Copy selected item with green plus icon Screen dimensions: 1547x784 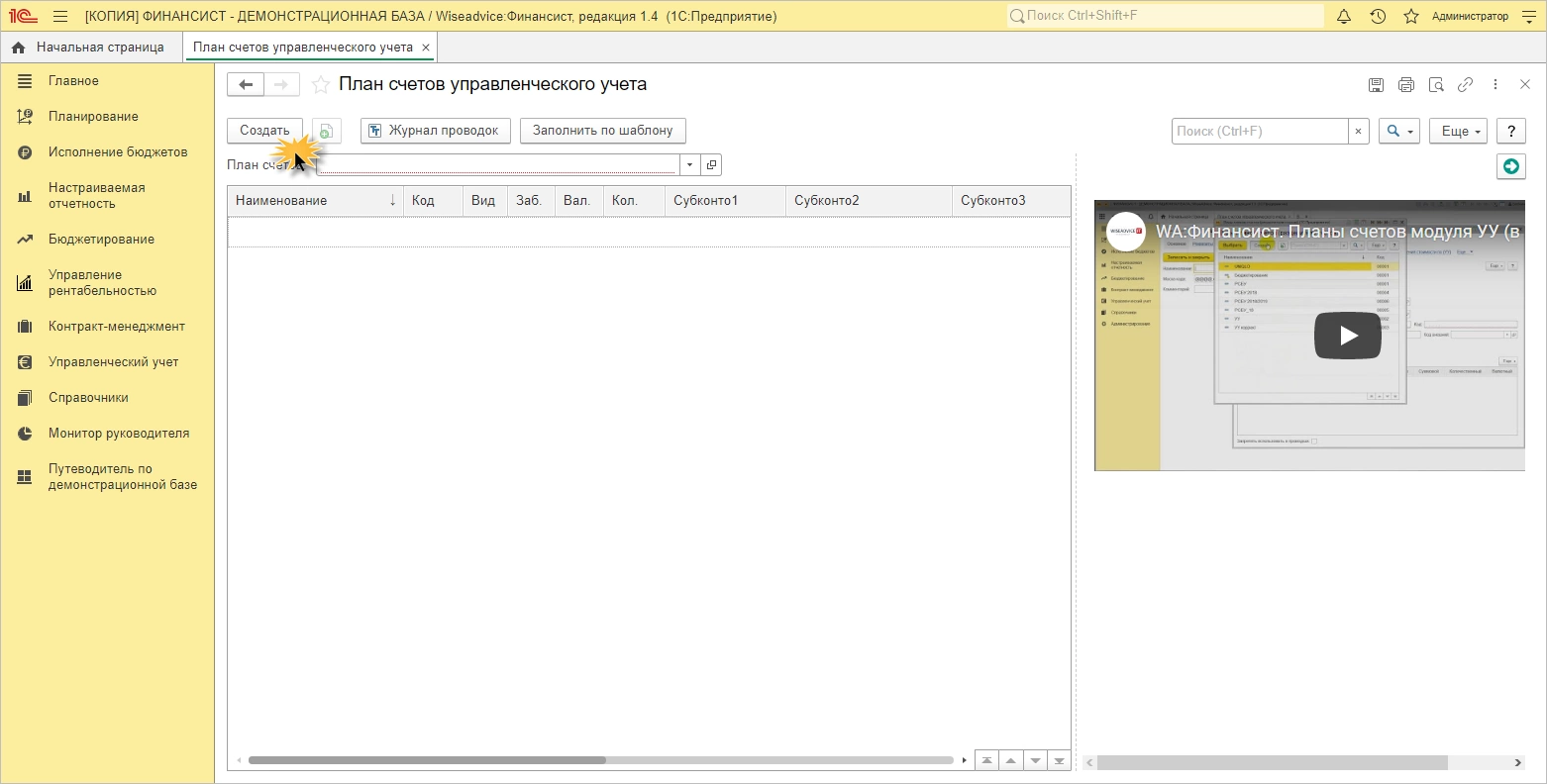point(326,131)
